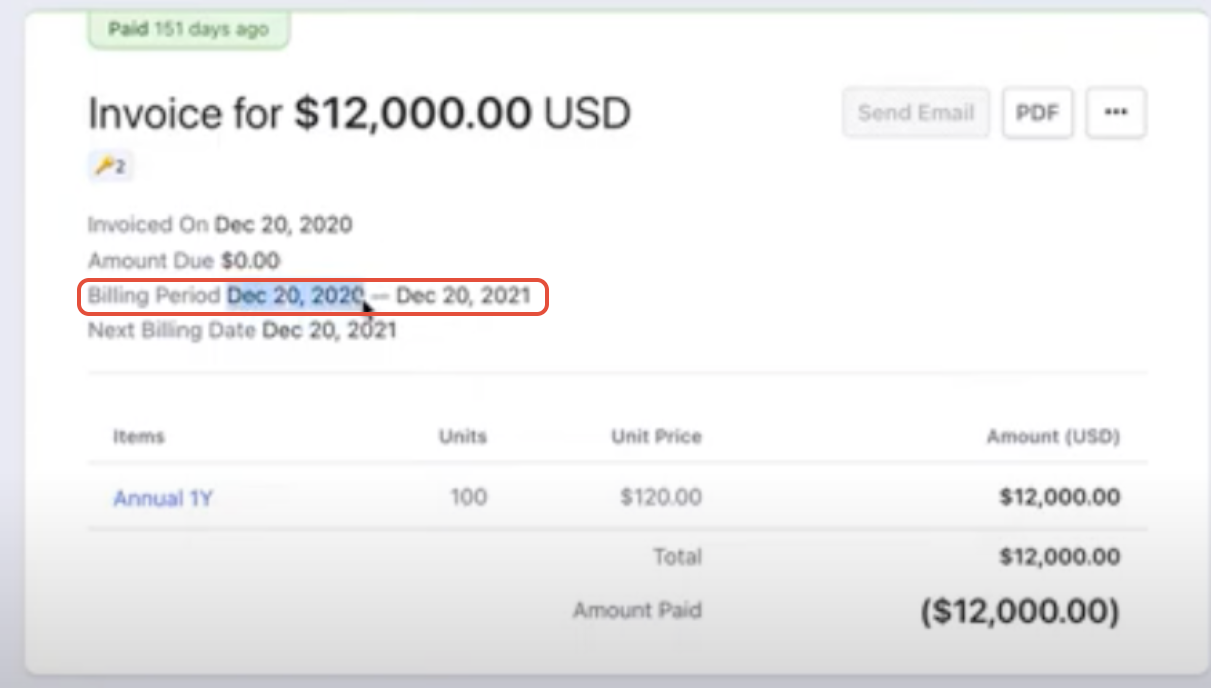Click the Amount Due $0.00 value
1211x688 pixels.
[x=250, y=261]
